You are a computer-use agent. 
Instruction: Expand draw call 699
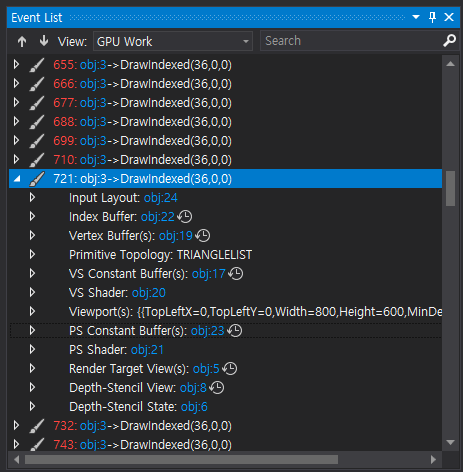[16, 140]
